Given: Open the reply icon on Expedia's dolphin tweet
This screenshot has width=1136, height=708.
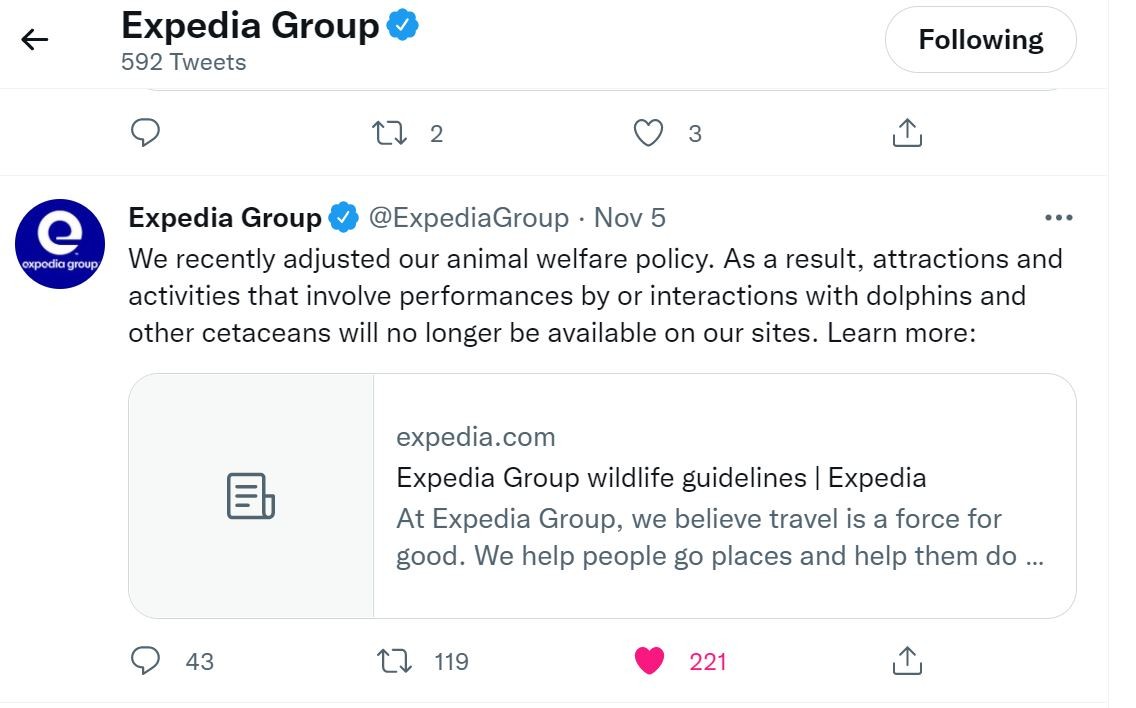Looking at the screenshot, I should click(x=146, y=661).
